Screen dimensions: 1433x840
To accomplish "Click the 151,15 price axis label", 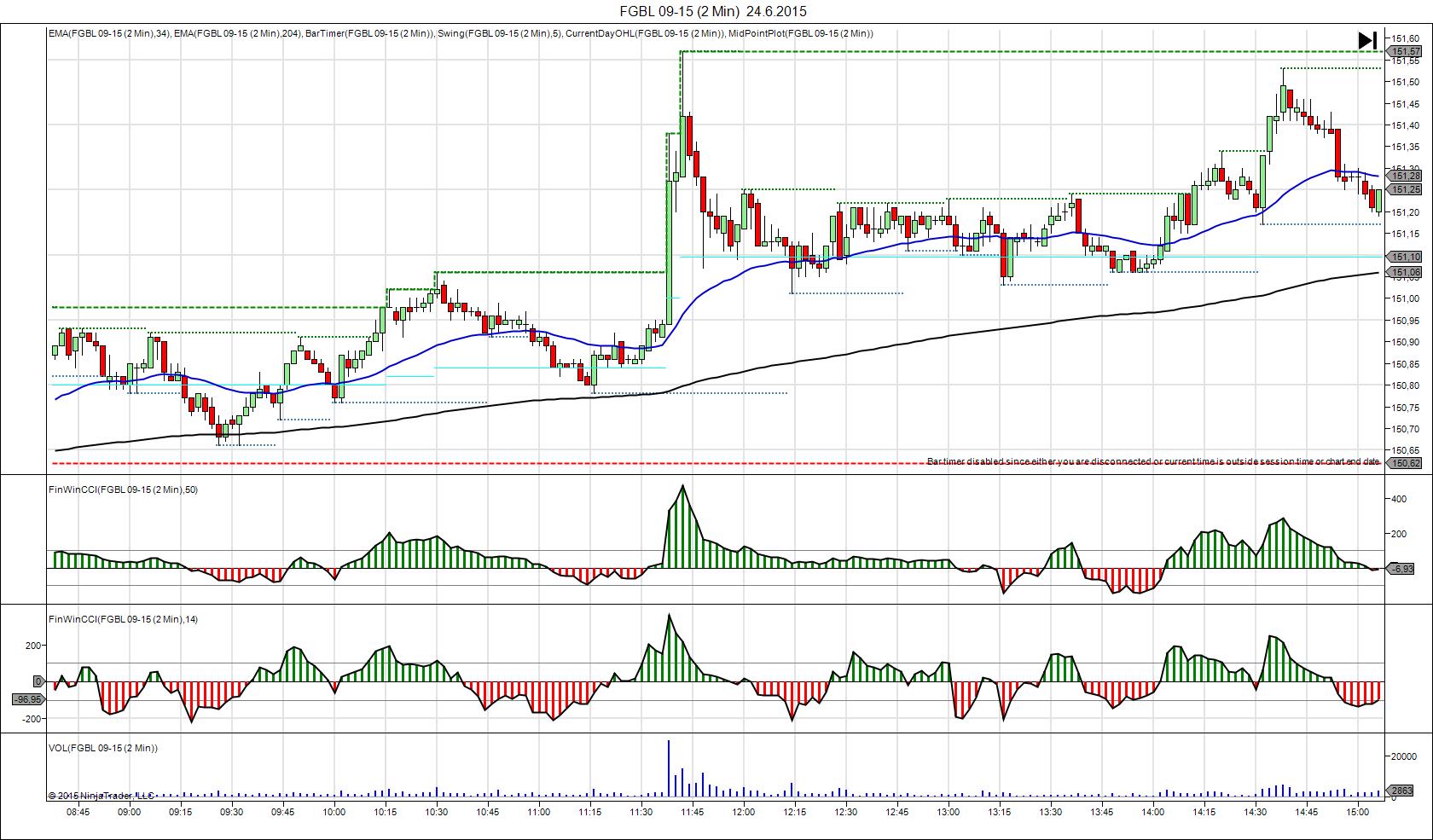I will (1406, 234).
